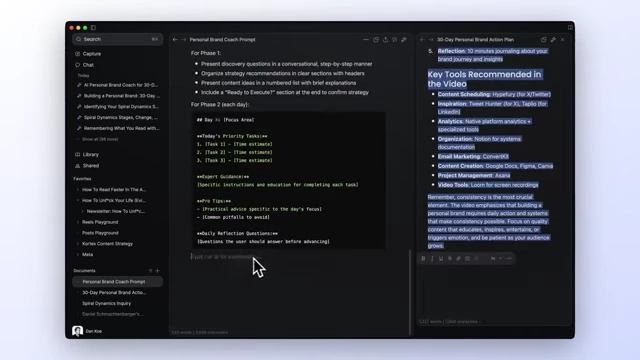640x360 pixels.
Task: Click the 'Personal Brand Coach Prompt' pane title
Action: (222, 40)
